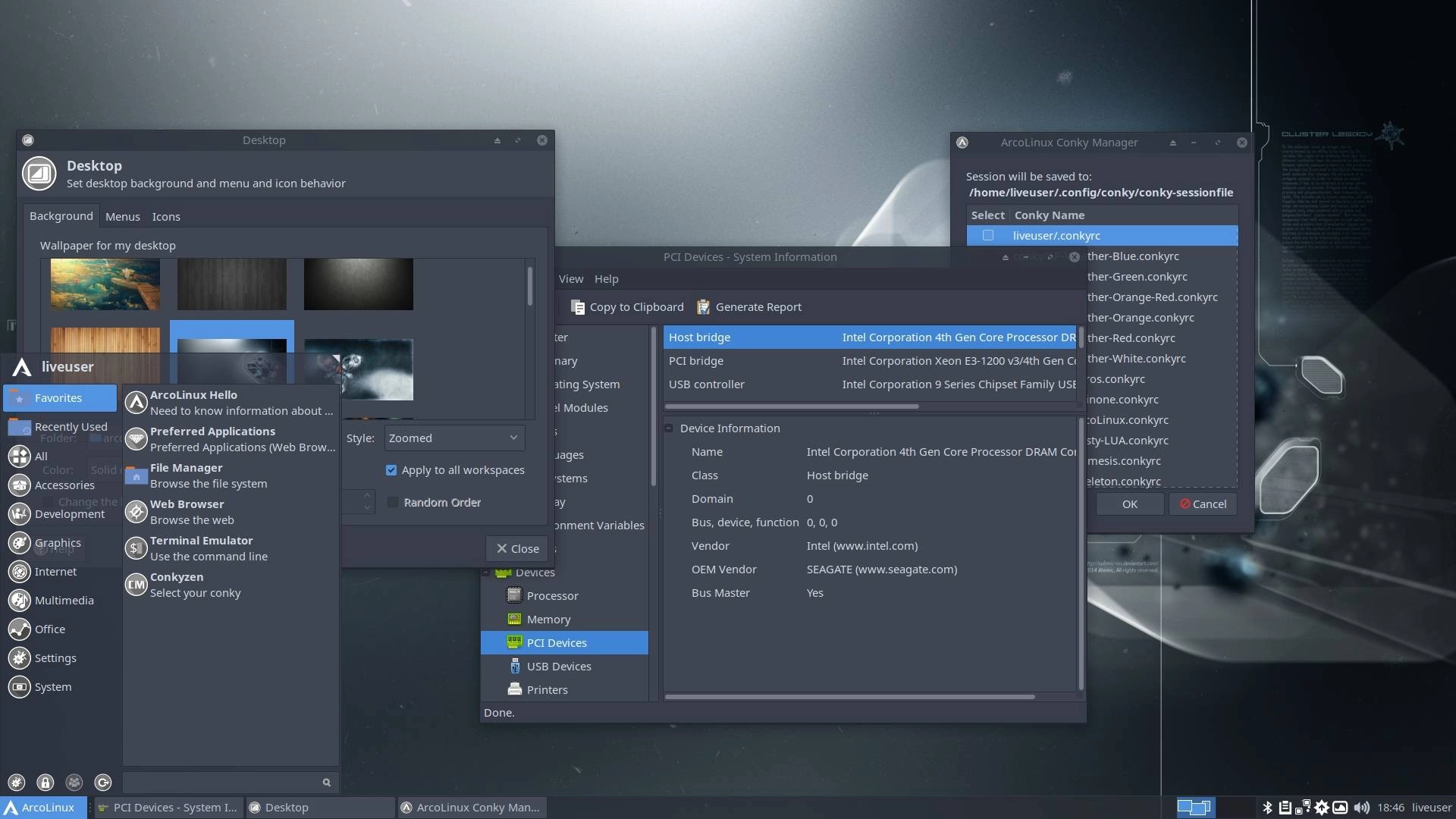1456x819 pixels.
Task: Select the Internet menu category
Action: tap(61, 572)
